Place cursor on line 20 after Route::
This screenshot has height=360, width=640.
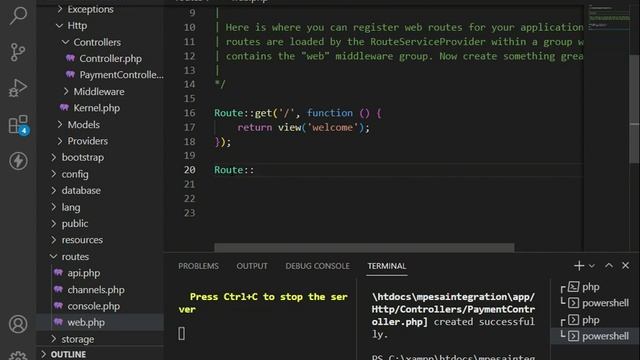(x=255, y=170)
